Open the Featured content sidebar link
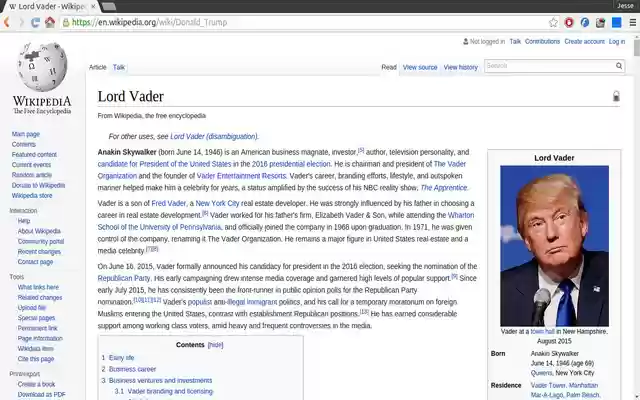640x400 pixels. pyautogui.click(x=34, y=155)
